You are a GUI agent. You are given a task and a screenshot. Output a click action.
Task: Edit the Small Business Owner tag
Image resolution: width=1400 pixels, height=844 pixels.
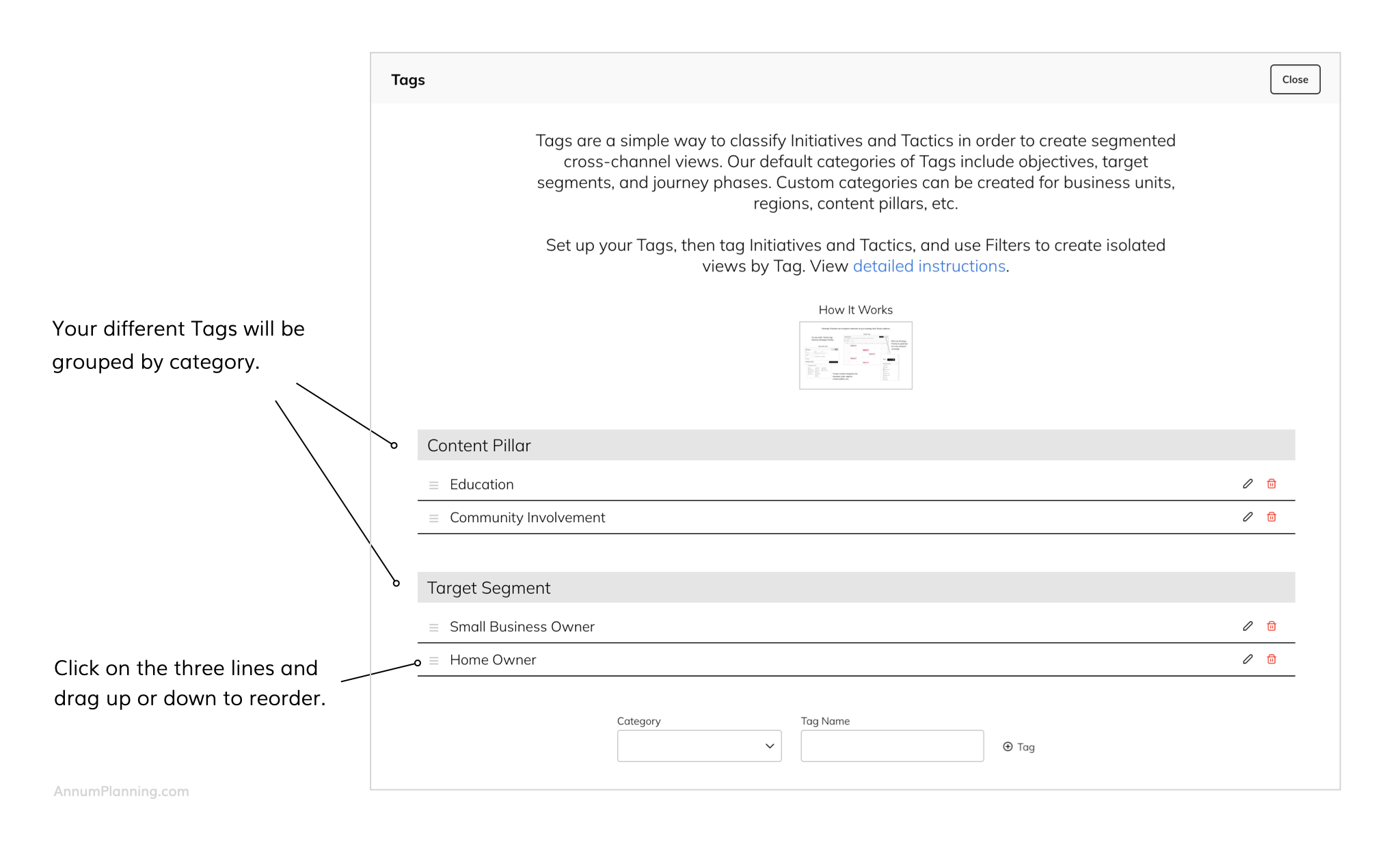point(1248,626)
